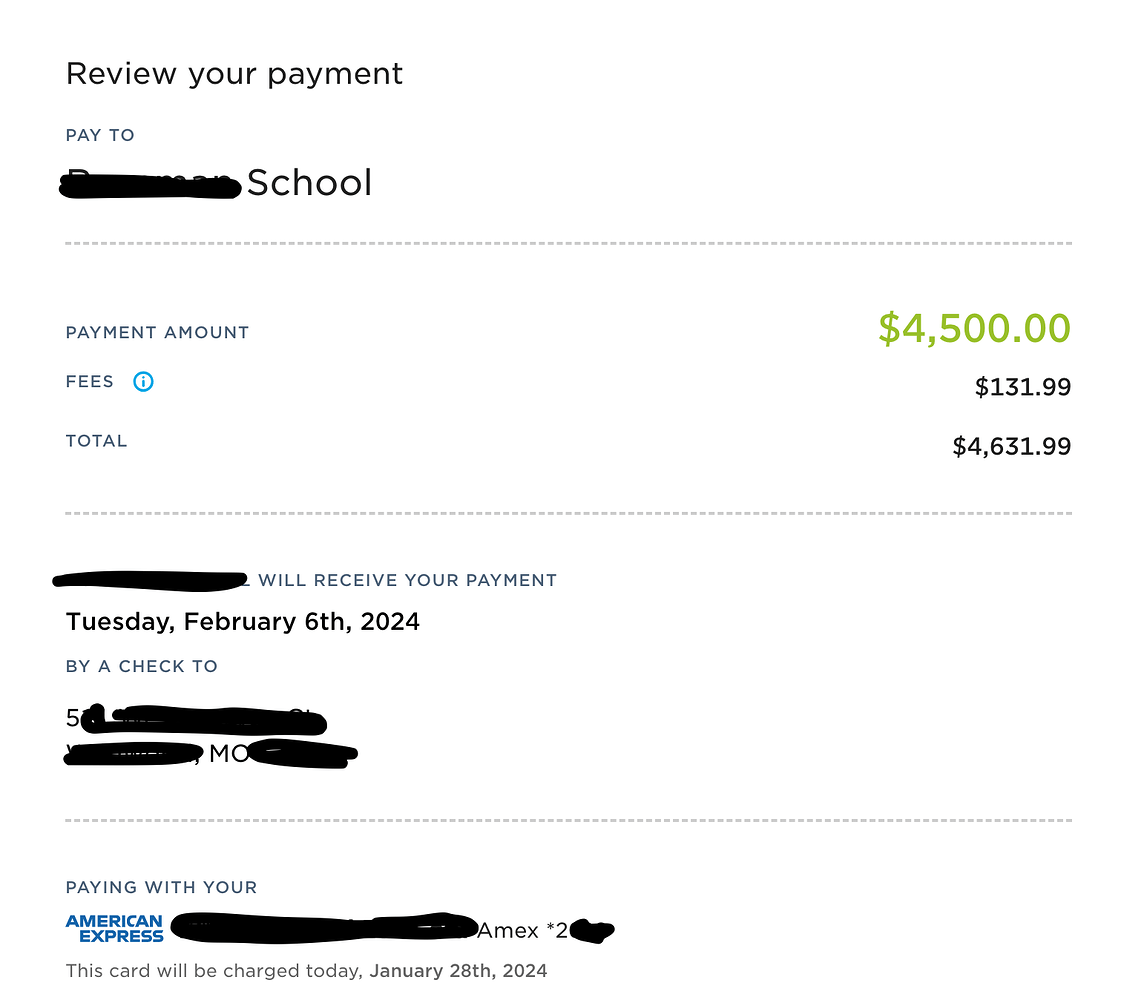The image size is (1146, 1000).
Task: Click the Tuesday, February 6th, 2024 delivery date
Action: pos(243,622)
